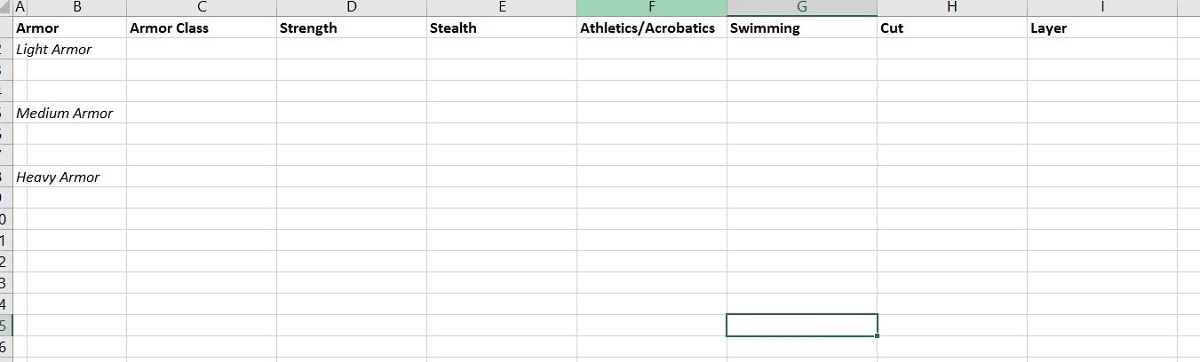Image resolution: width=1200 pixels, height=362 pixels.
Task: Select the Layer header cell
Action: pos(1102,28)
